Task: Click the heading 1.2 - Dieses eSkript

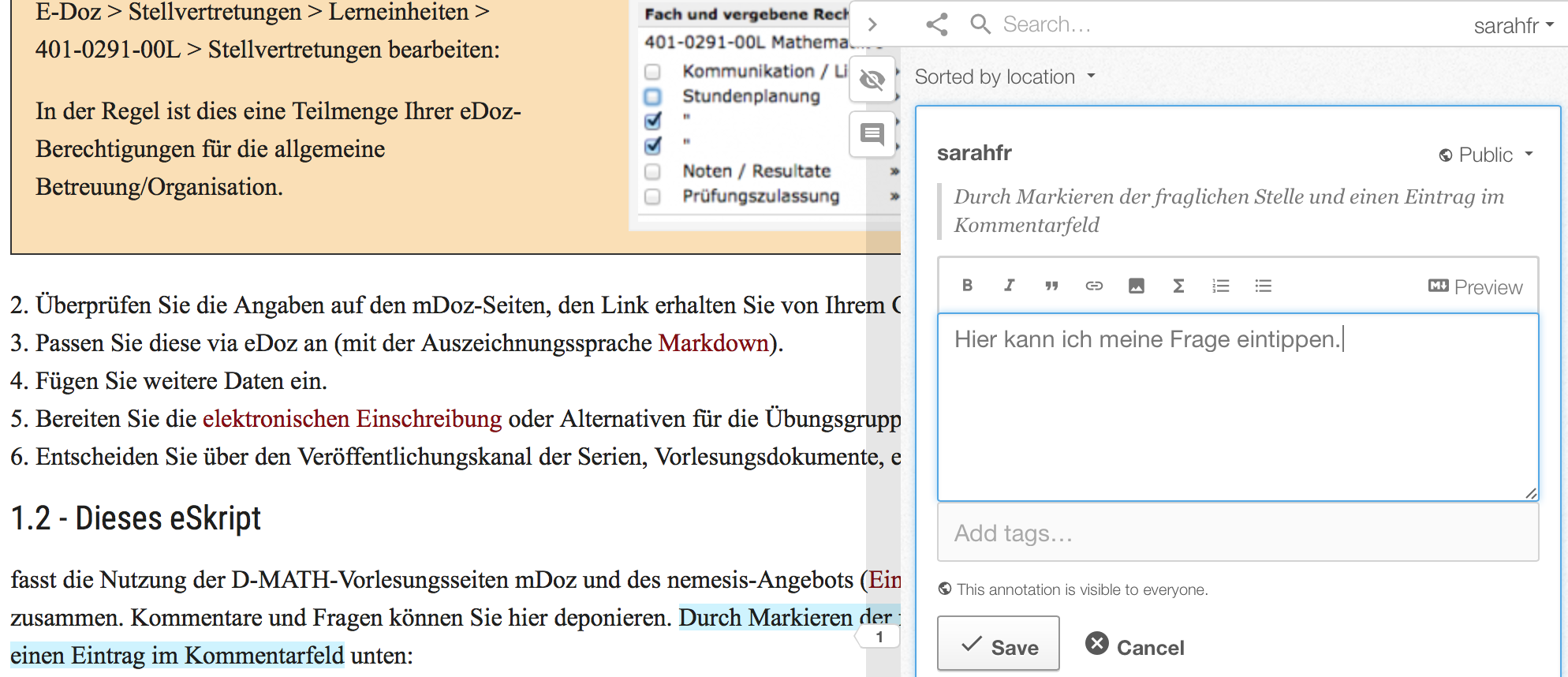Action: click(x=136, y=518)
